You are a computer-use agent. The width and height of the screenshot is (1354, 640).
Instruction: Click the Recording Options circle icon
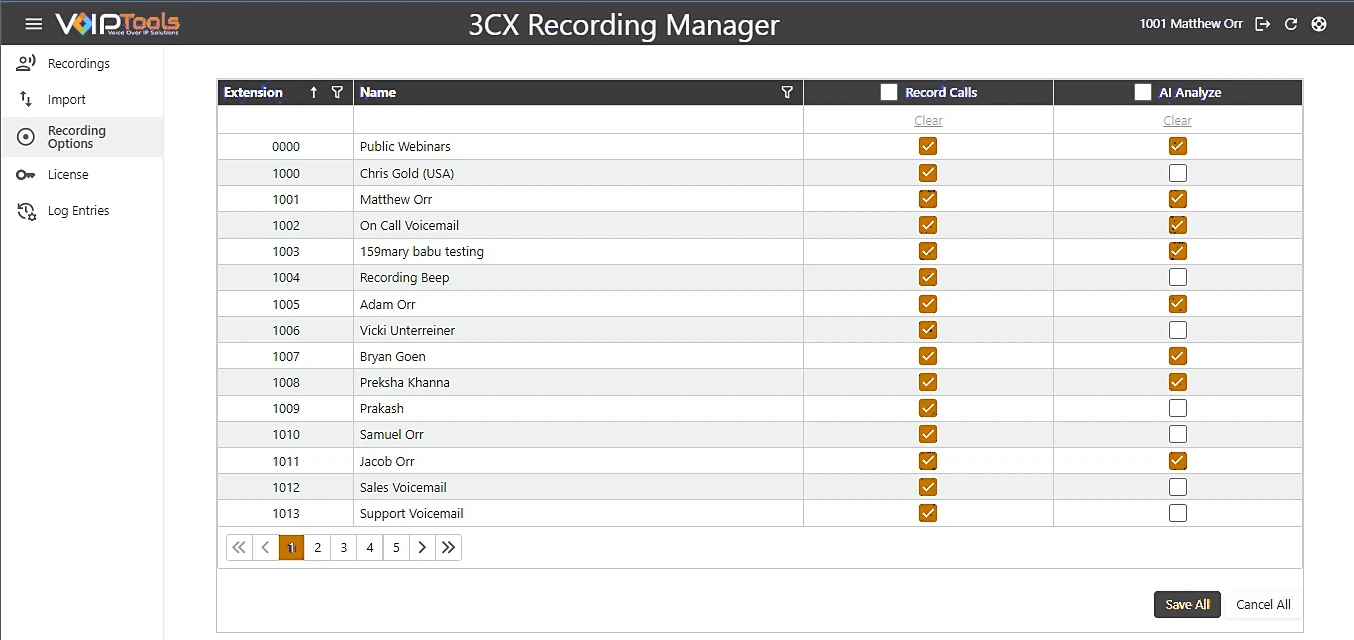click(x=26, y=137)
